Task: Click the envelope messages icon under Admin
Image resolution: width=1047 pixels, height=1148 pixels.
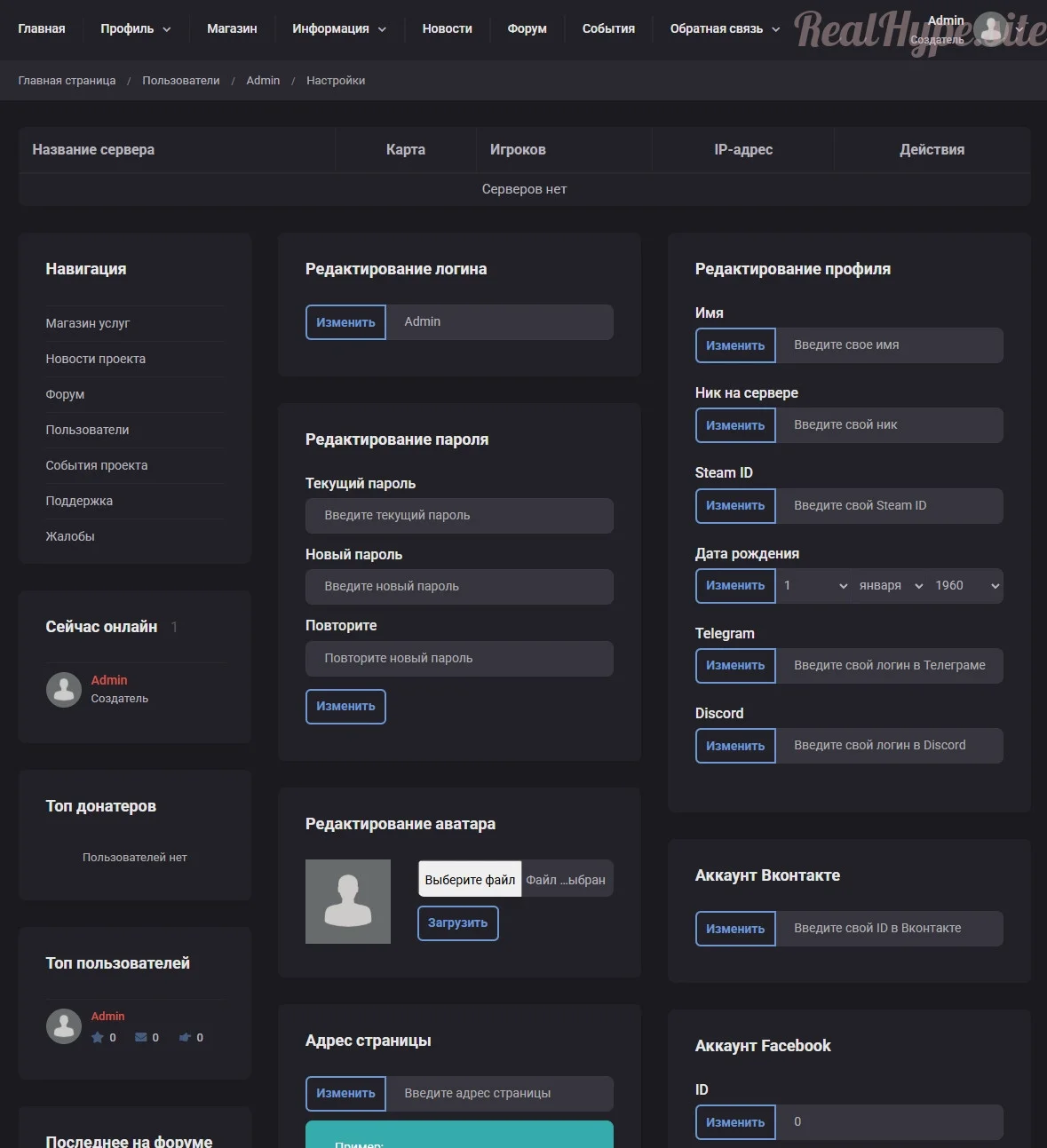Action: click(x=141, y=1037)
